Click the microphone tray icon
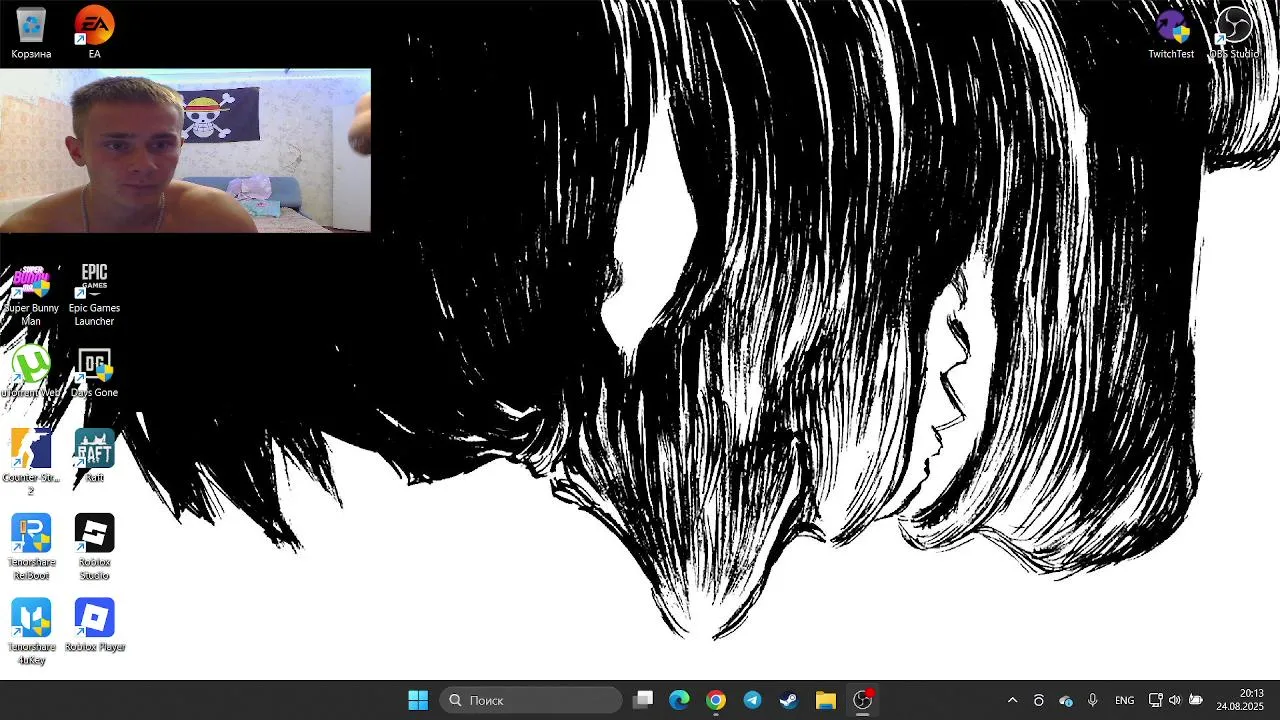 1092,701
